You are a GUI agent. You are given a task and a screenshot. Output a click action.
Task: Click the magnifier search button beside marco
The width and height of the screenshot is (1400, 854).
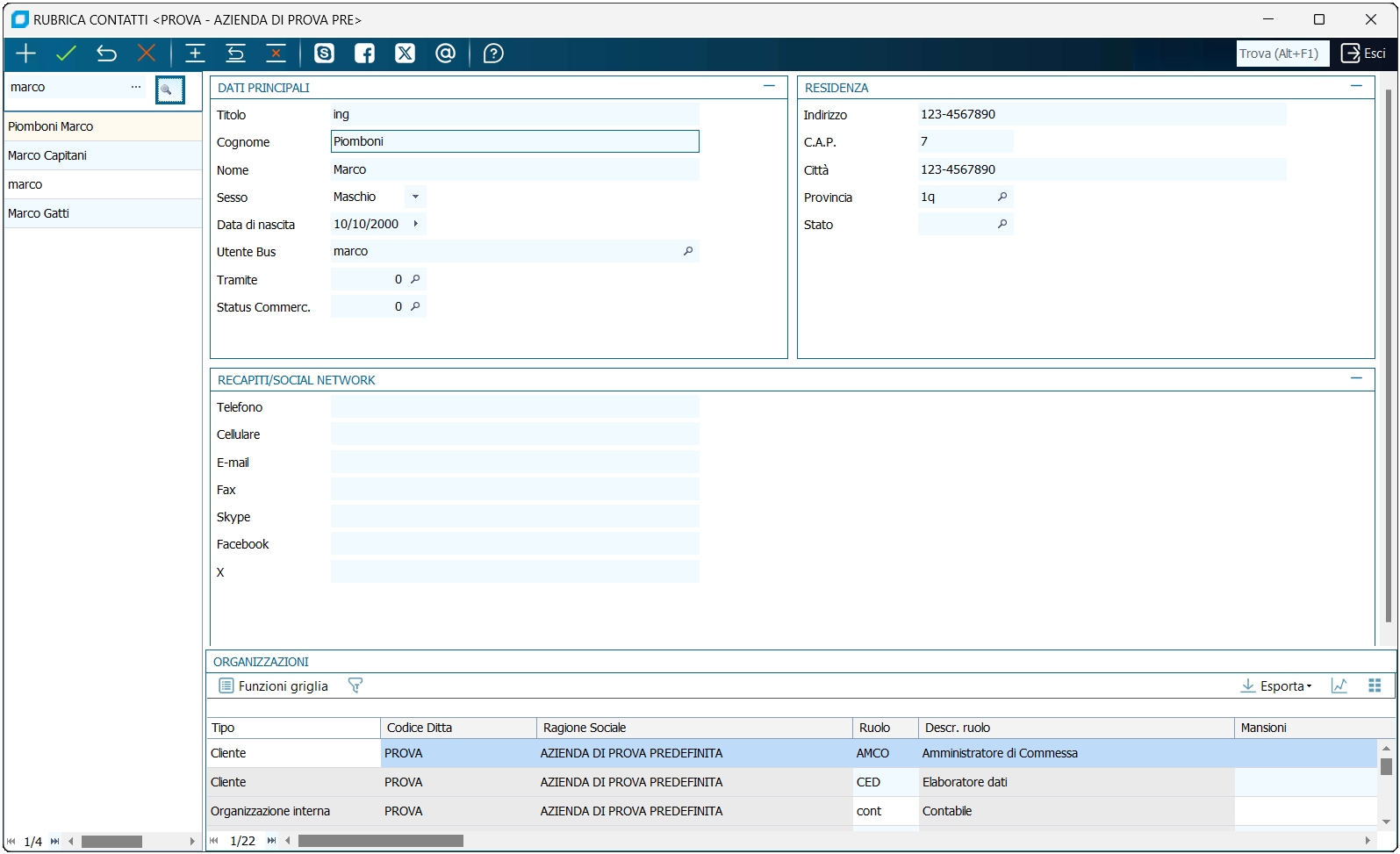point(169,90)
